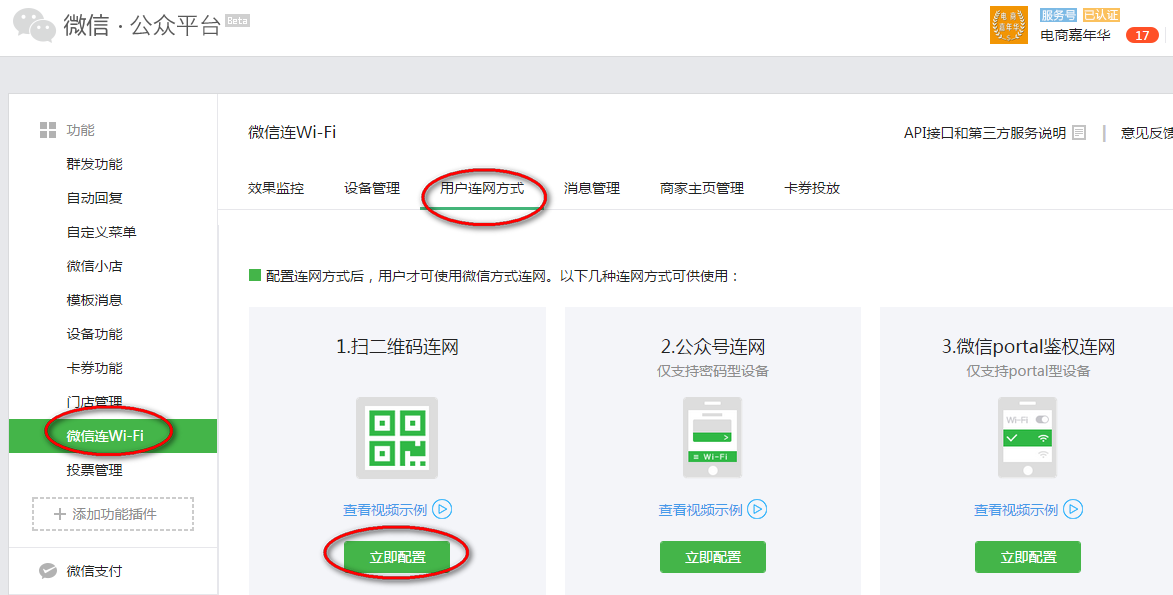
Task: Go to the 卡券投放 tab
Action: tap(812, 189)
